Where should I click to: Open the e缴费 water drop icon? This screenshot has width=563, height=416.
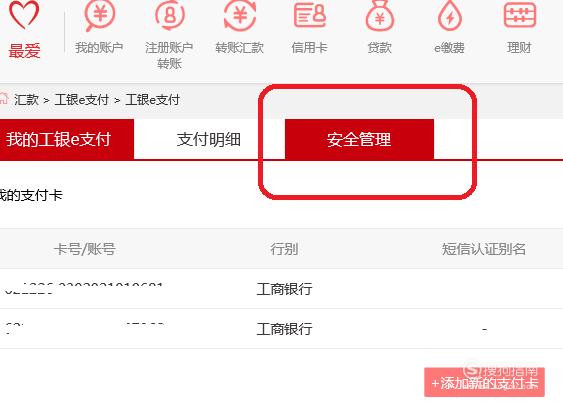450,15
